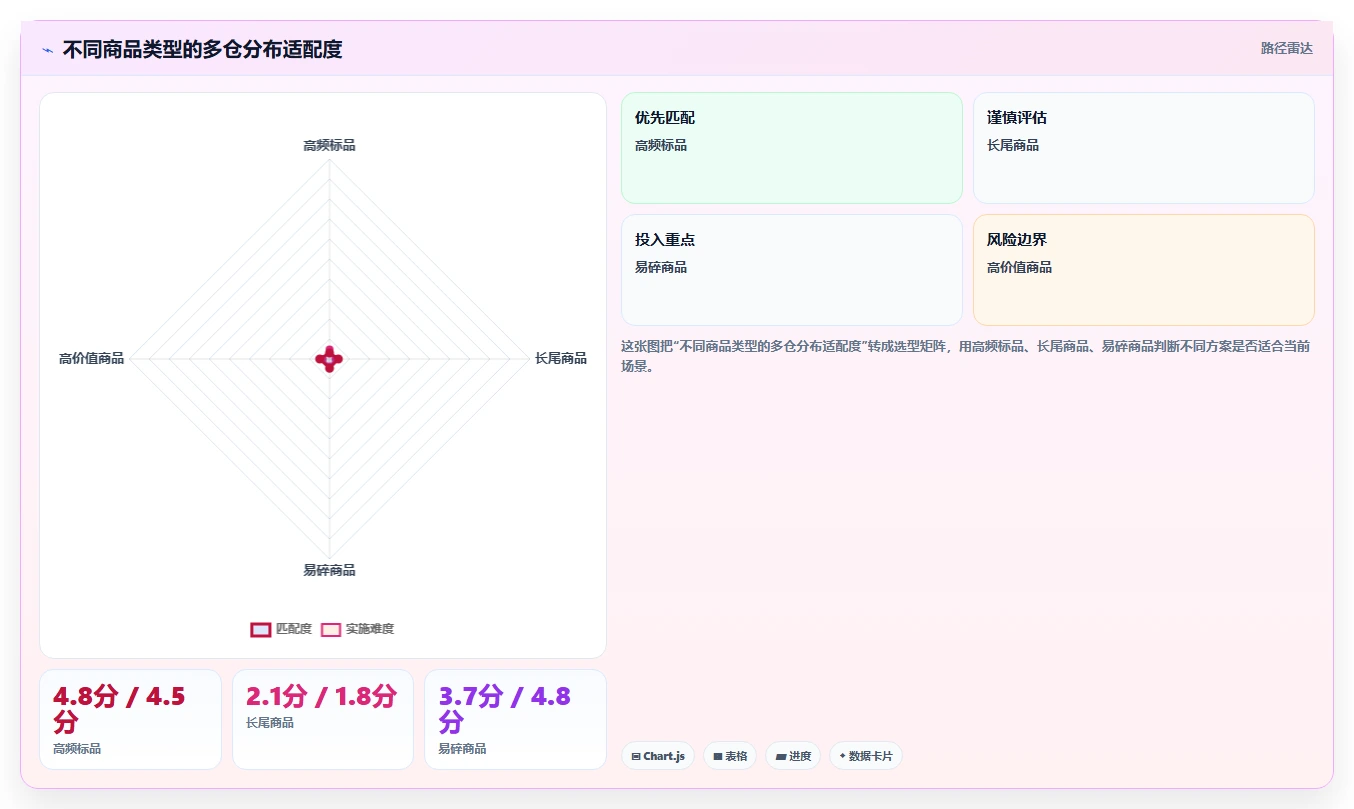This screenshot has height=809, width=1354.
Task: Click 高频标品 text in 优先匹配 card
Action: (661, 145)
